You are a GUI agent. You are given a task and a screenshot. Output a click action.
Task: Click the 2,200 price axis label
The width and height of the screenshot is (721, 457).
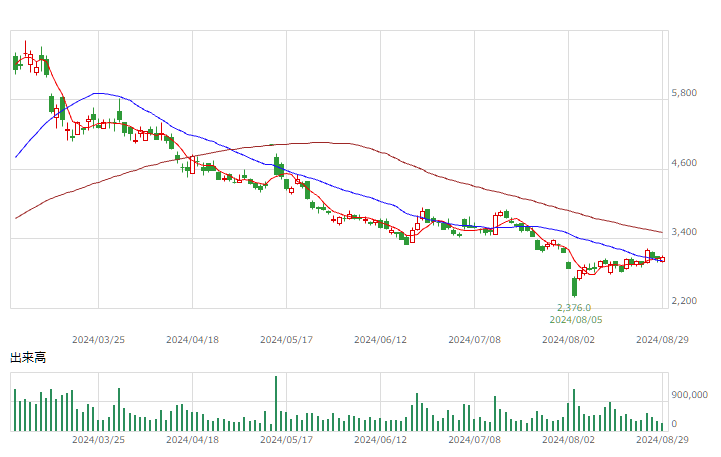coord(684,301)
